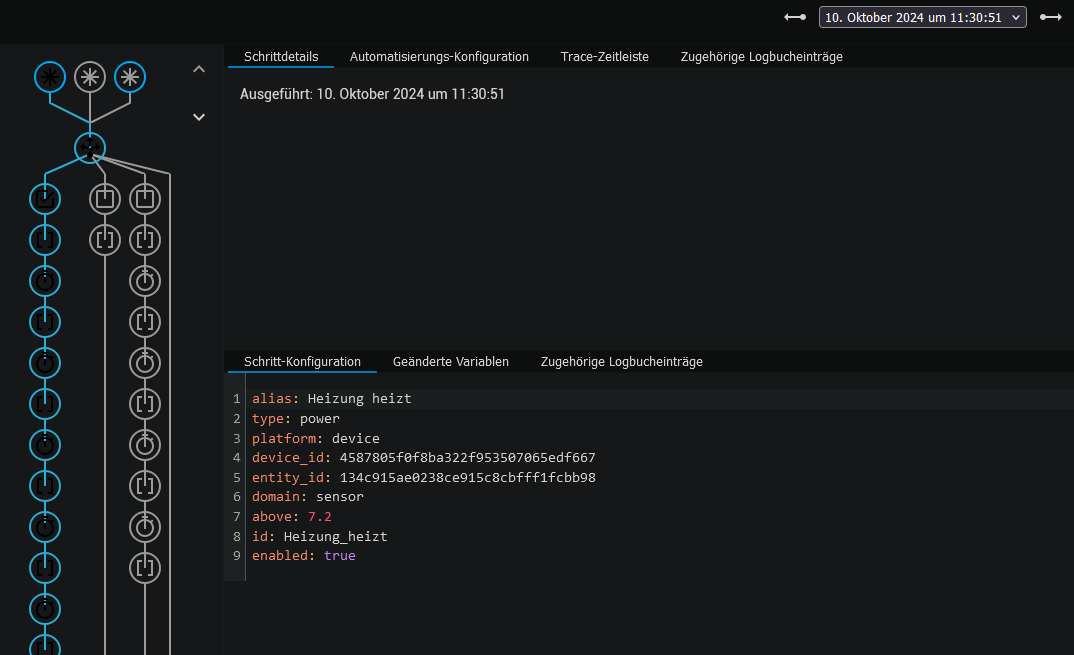1074x655 pixels.
Task: Click the device_id value 4587805f0f8ba322f953507065edf667
Action: 468,458
